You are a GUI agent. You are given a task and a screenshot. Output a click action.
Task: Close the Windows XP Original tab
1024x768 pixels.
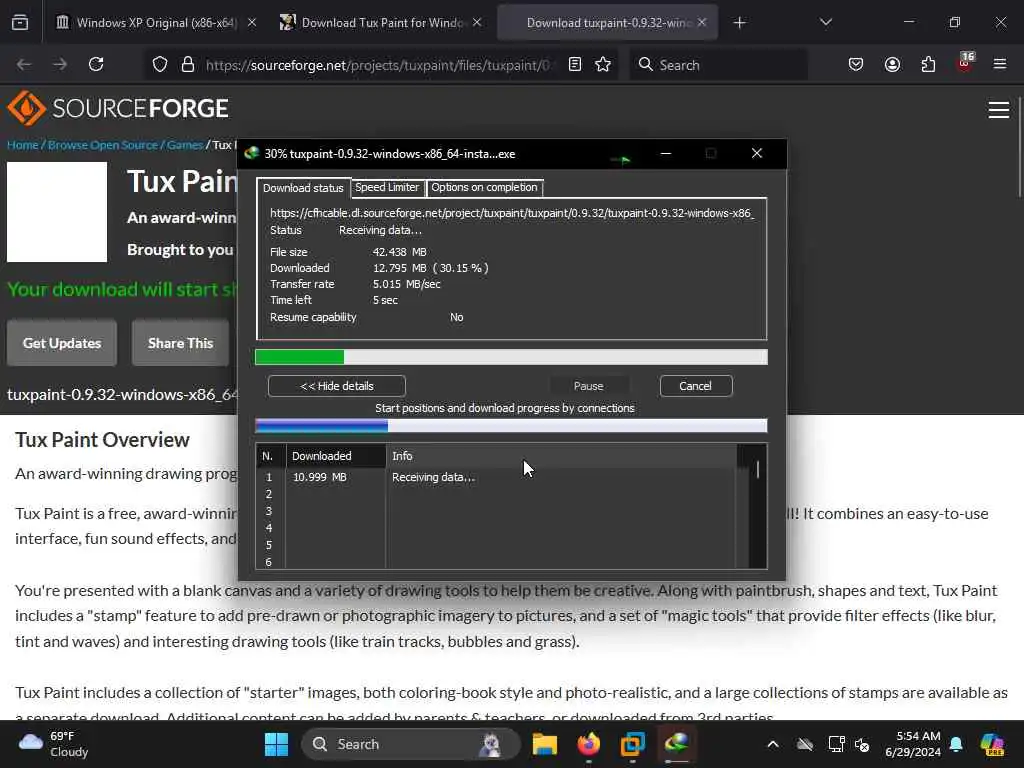click(x=252, y=23)
